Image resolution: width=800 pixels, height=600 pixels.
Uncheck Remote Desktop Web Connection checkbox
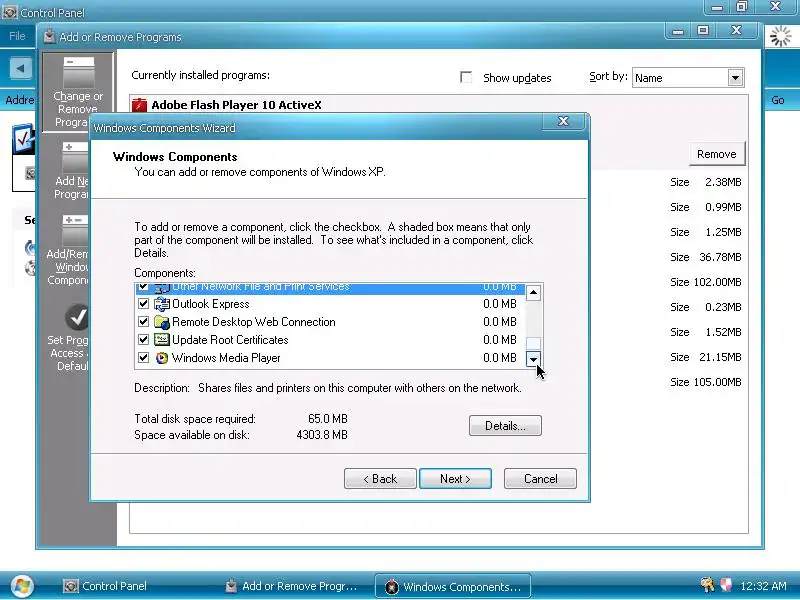143,322
